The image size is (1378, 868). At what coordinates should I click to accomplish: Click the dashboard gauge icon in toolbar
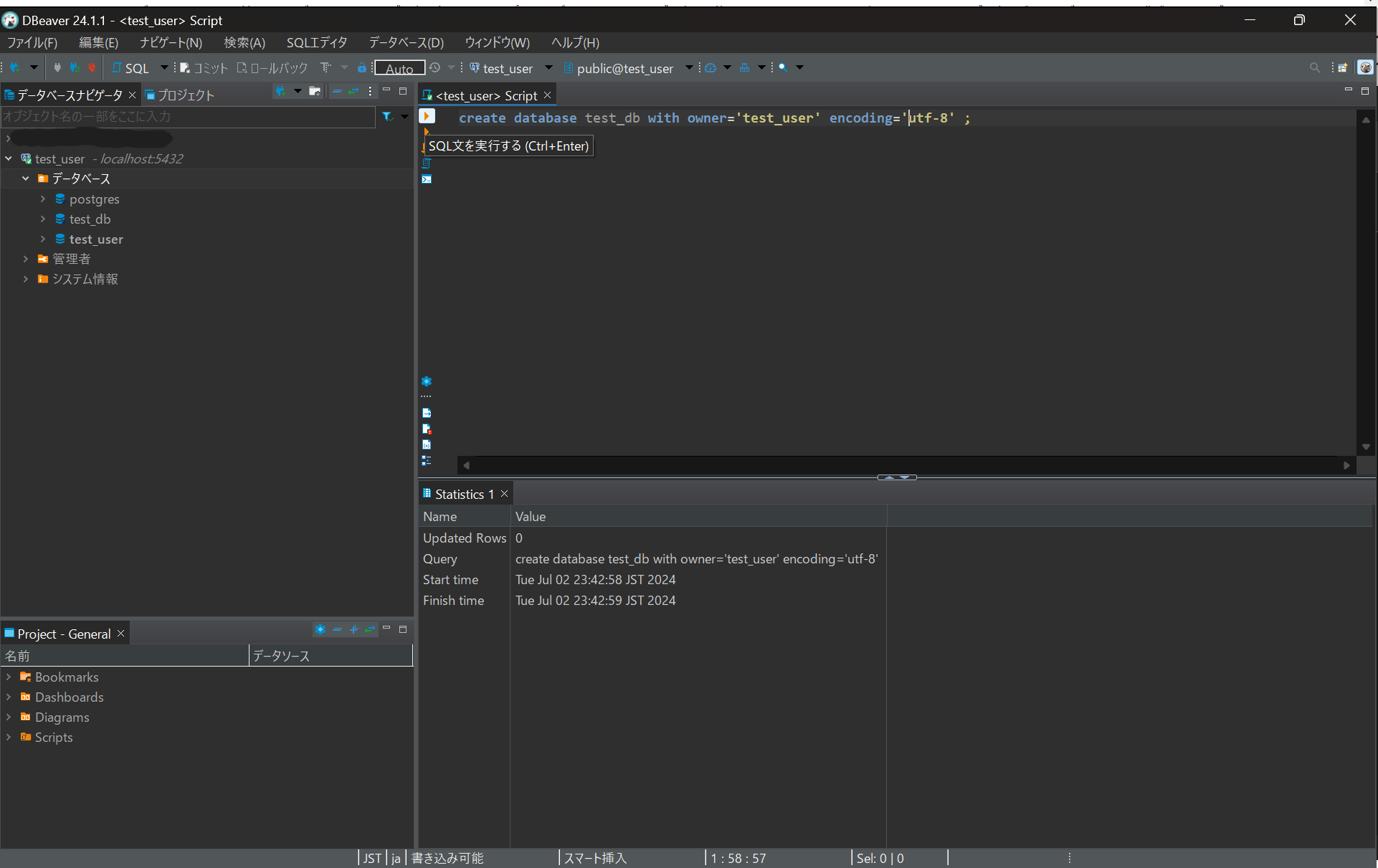point(711,68)
